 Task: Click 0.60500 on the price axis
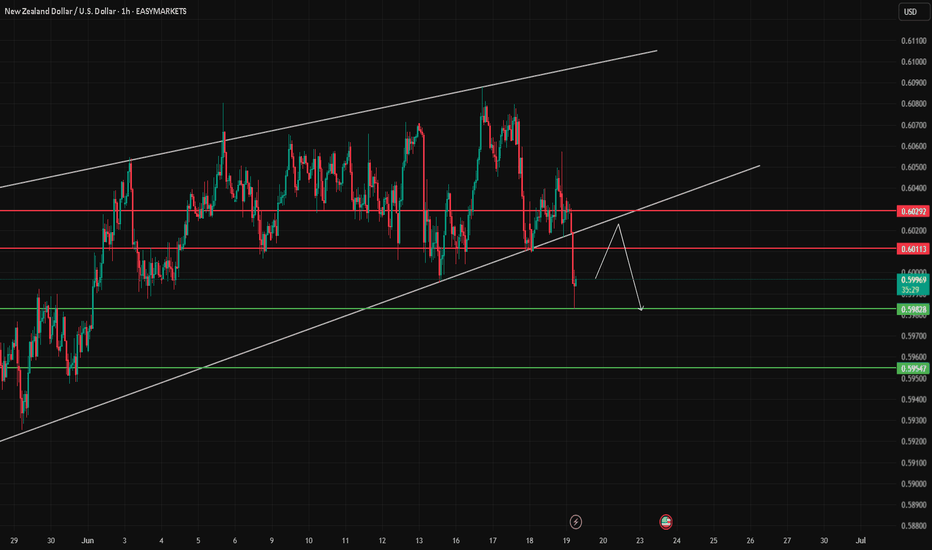[x=914, y=167]
